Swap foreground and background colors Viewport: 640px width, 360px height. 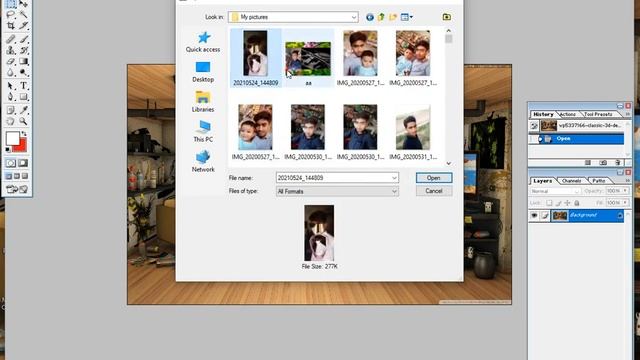tap(24, 133)
